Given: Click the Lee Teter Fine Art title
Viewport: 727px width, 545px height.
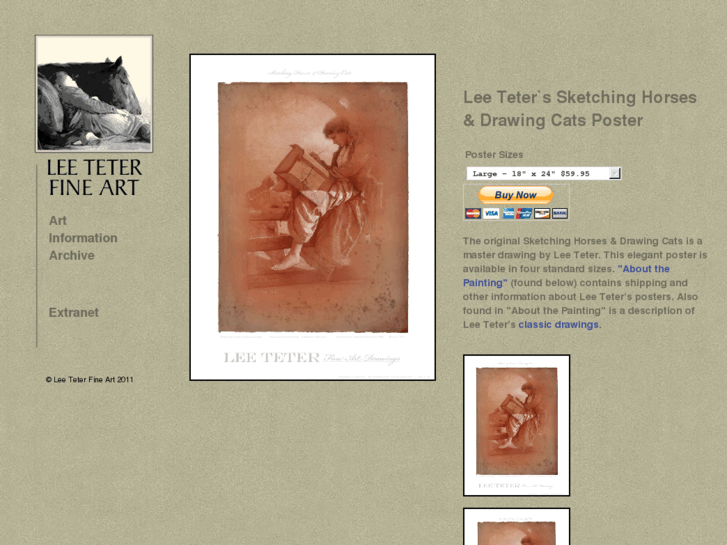Looking at the screenshot, I should [94, 178].
